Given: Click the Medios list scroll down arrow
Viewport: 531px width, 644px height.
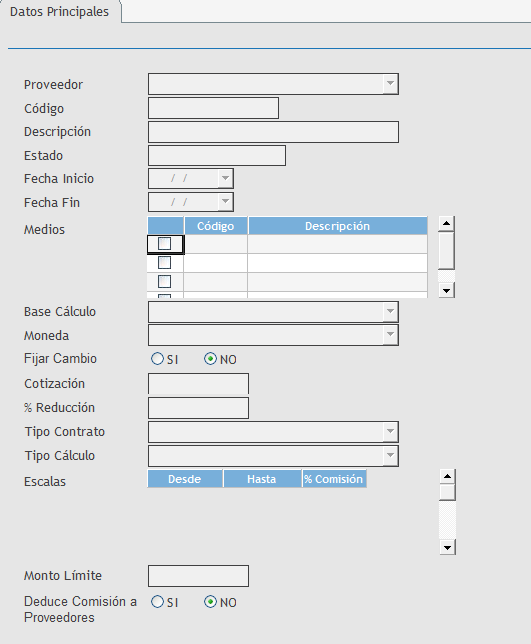Looking at the screenshot, I should pos(446,290).
